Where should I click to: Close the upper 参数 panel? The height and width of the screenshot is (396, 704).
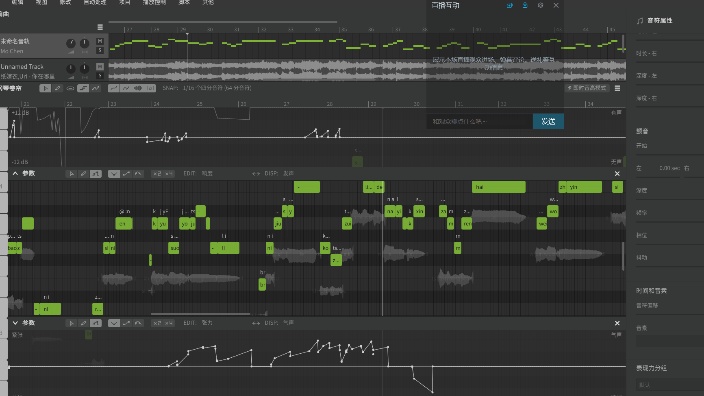(617, 173)
